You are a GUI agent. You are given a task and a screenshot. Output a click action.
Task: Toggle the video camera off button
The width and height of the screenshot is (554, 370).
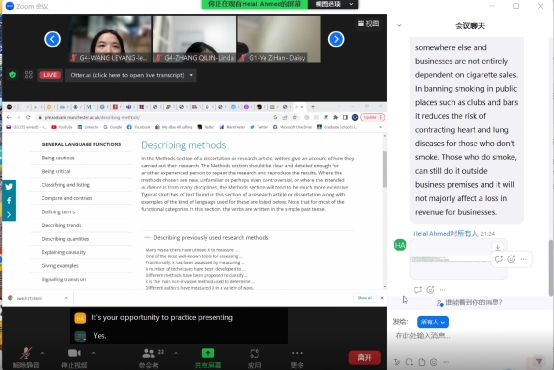(74, 353)
